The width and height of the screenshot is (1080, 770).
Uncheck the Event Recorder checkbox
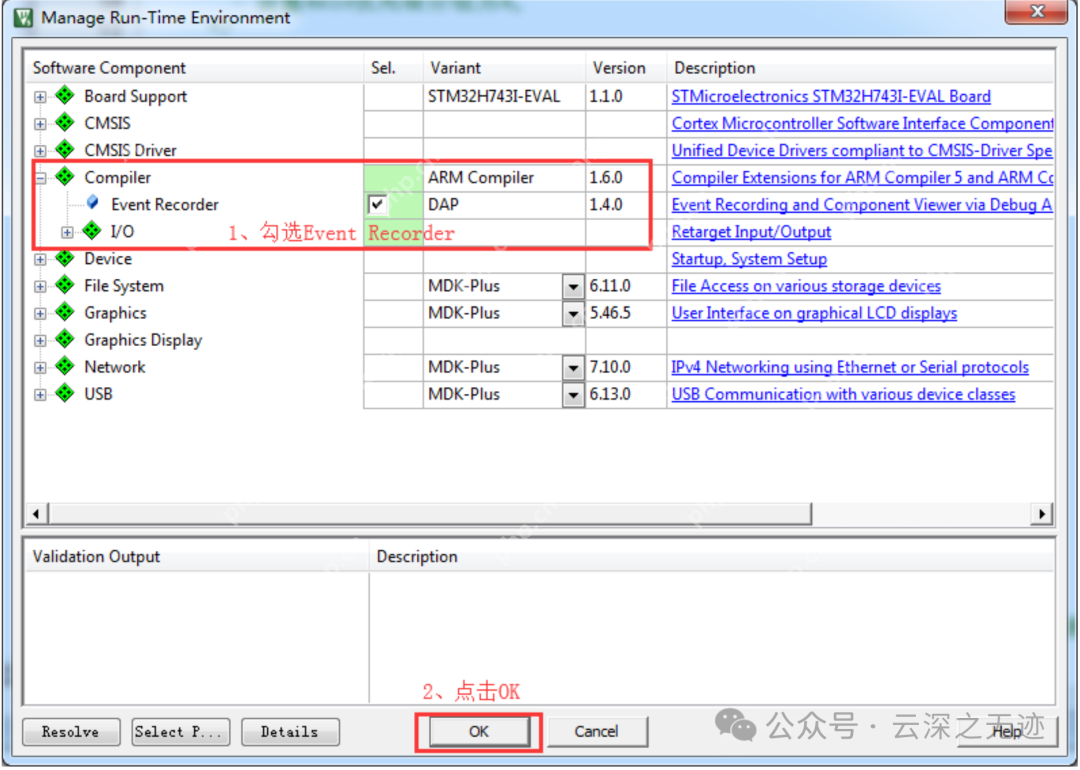click(377, 204)
